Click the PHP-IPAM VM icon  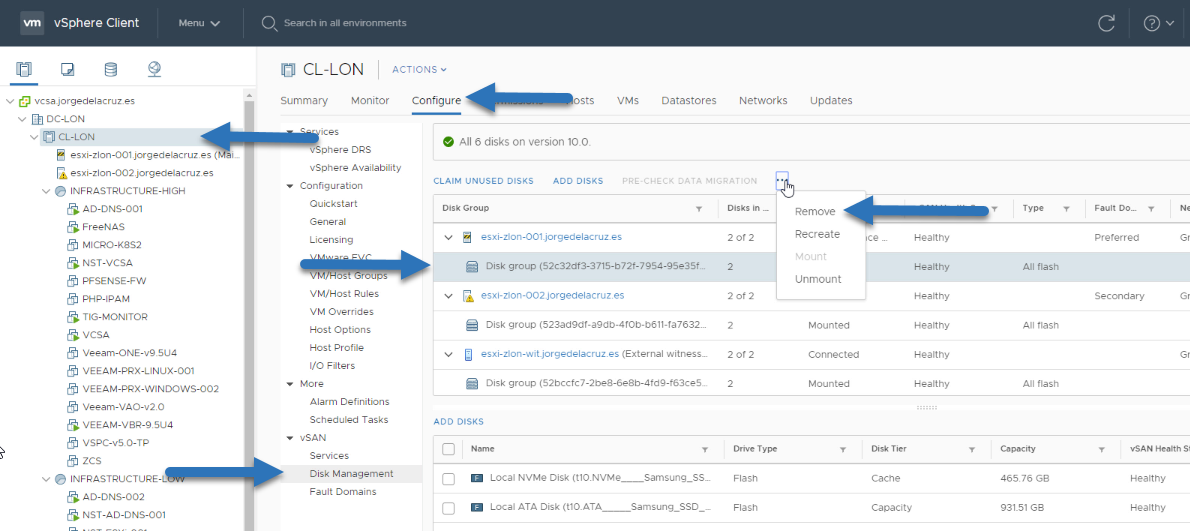point(74,299)
